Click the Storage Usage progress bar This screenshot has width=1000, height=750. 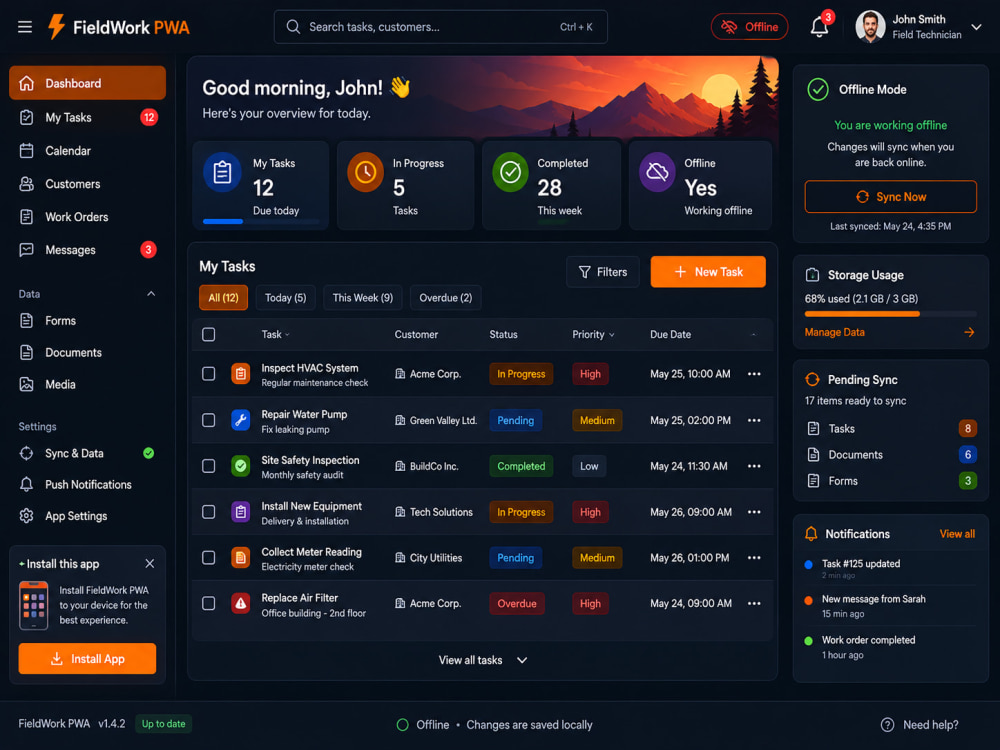(x=890, y=314)
